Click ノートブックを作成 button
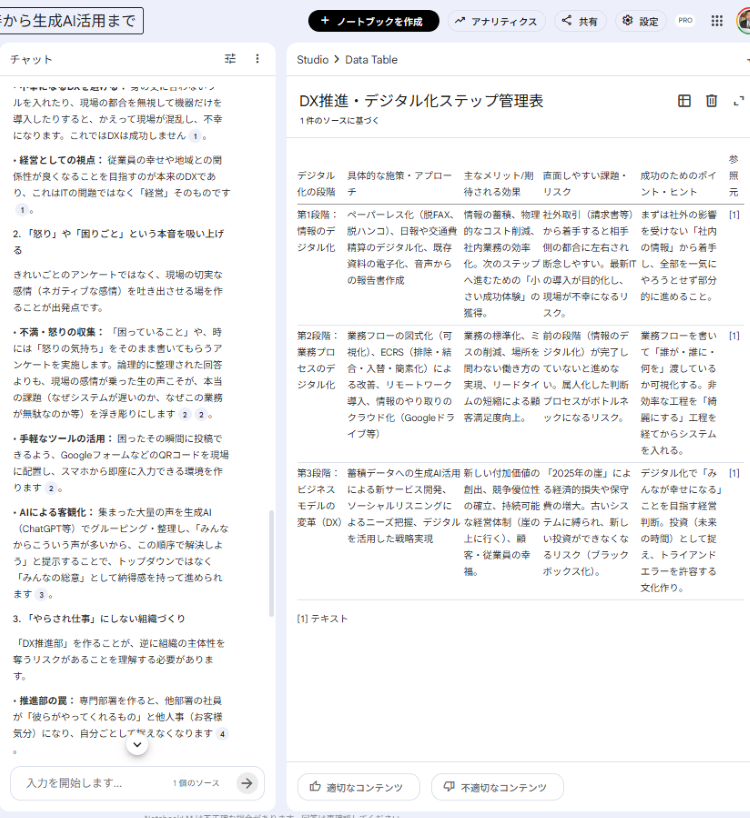Viewport: 750px width, 818px height. coord(373,21)
